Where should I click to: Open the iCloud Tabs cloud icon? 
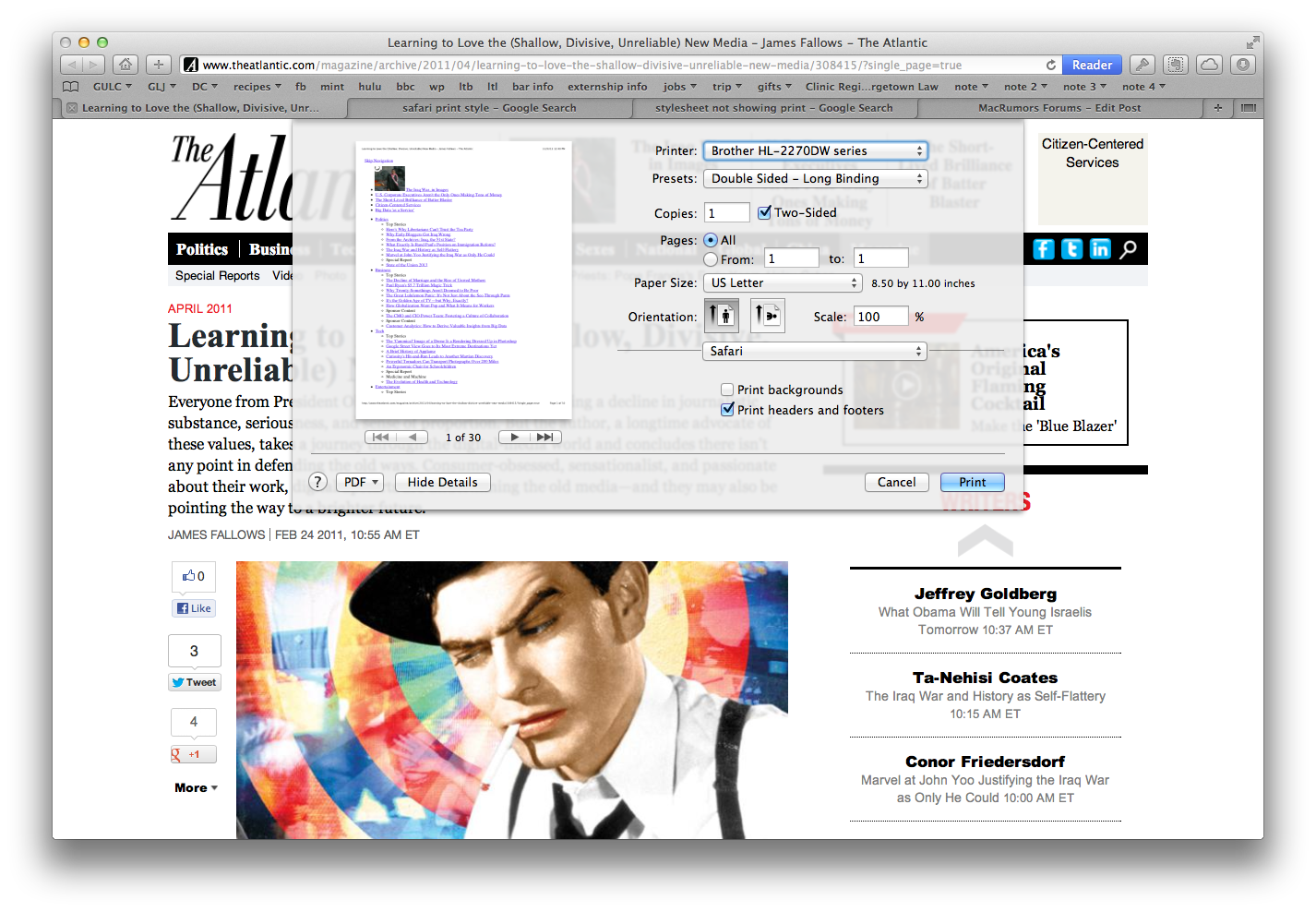click(1209, 65)
